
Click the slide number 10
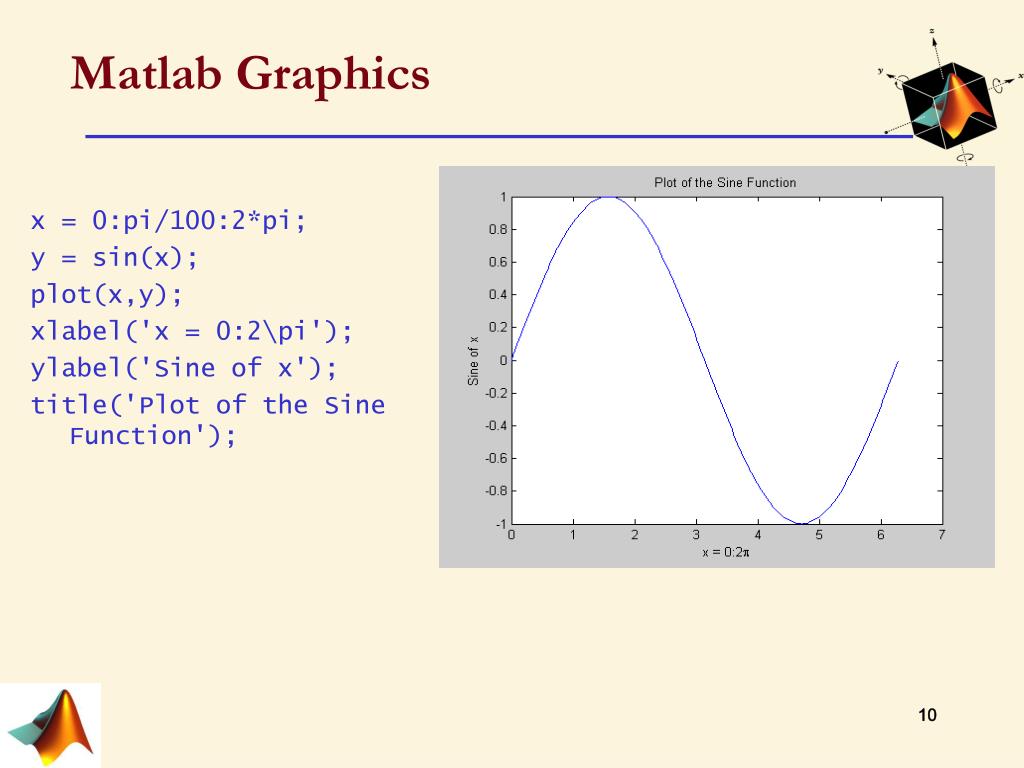pyautogui.click(x=927, y=715)
